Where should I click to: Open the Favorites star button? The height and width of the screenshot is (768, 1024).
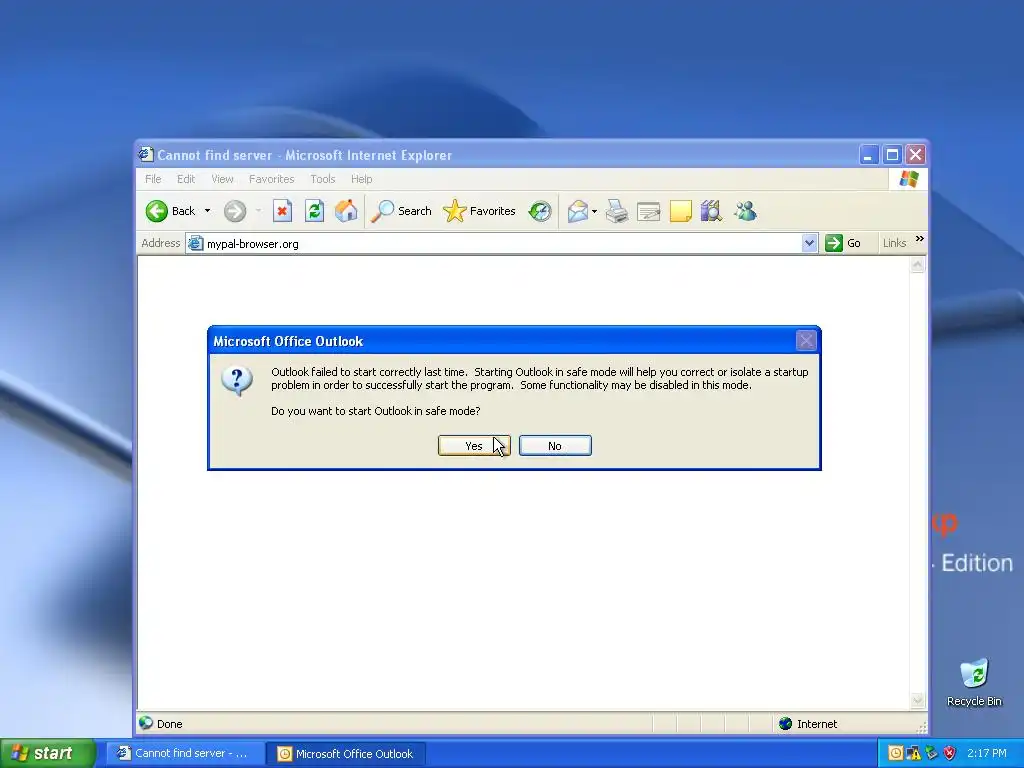[479, 211]
